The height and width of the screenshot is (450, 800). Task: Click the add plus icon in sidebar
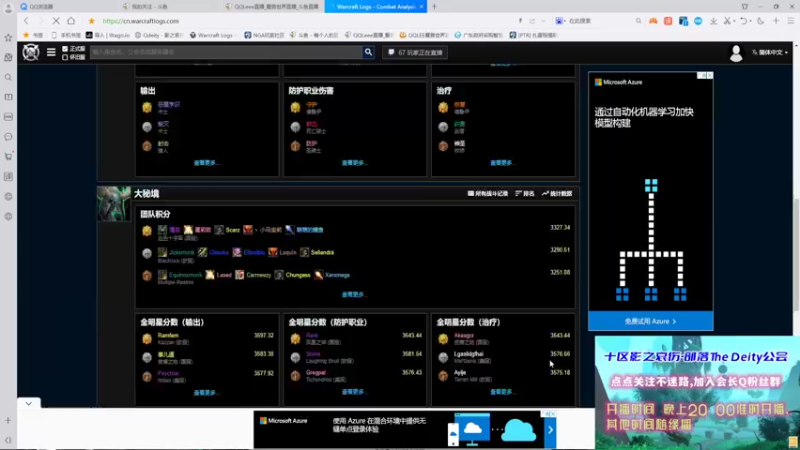[8, 420]
